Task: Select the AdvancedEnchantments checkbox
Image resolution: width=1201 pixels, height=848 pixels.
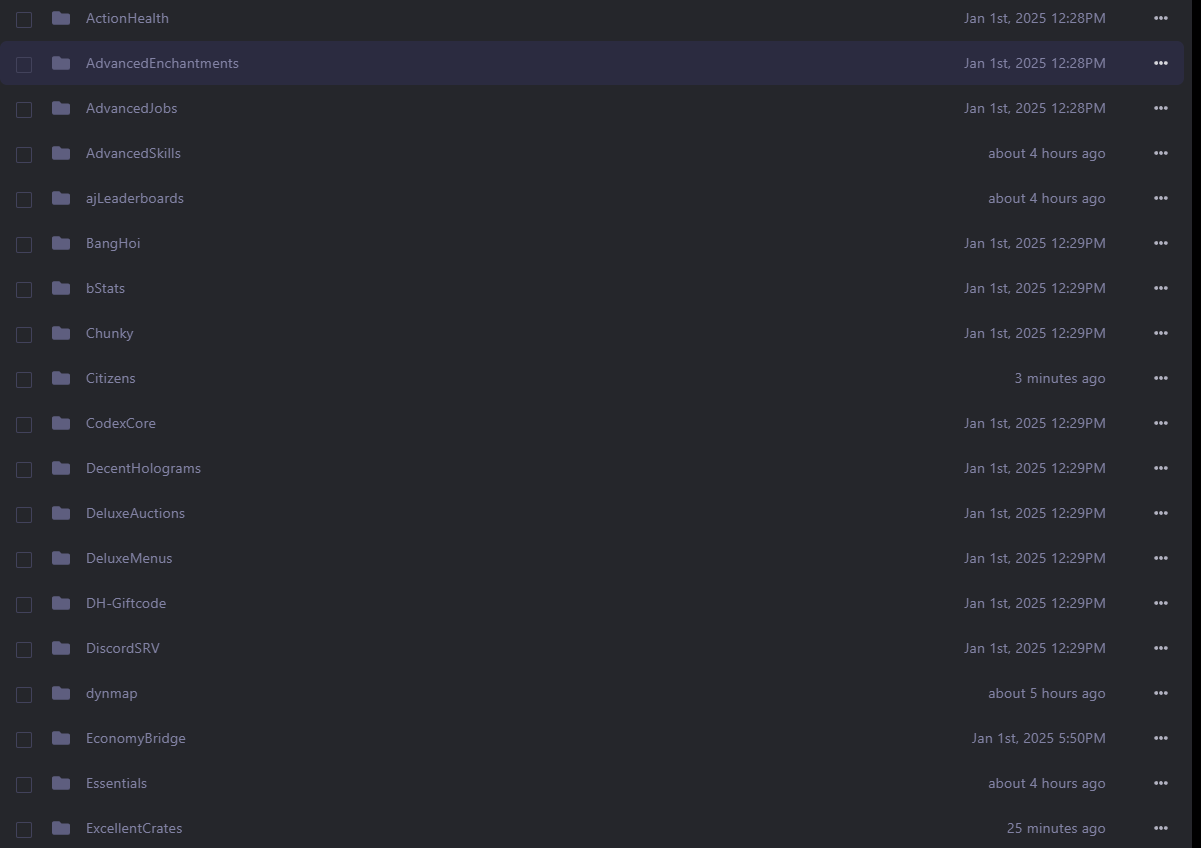Action: coord(24,64)
